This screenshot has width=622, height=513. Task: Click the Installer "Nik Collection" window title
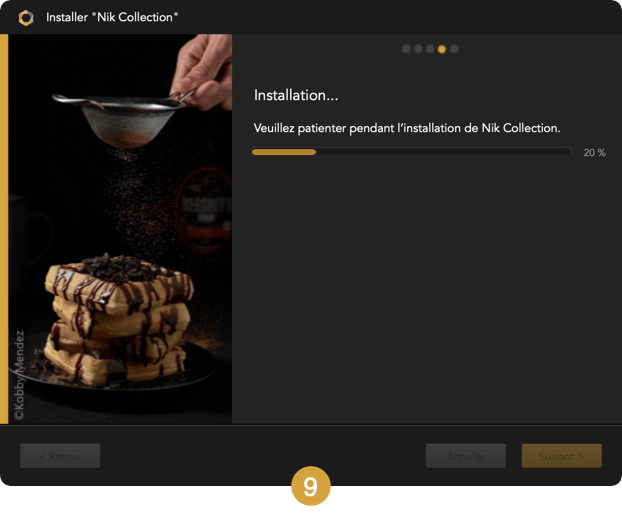112,17
